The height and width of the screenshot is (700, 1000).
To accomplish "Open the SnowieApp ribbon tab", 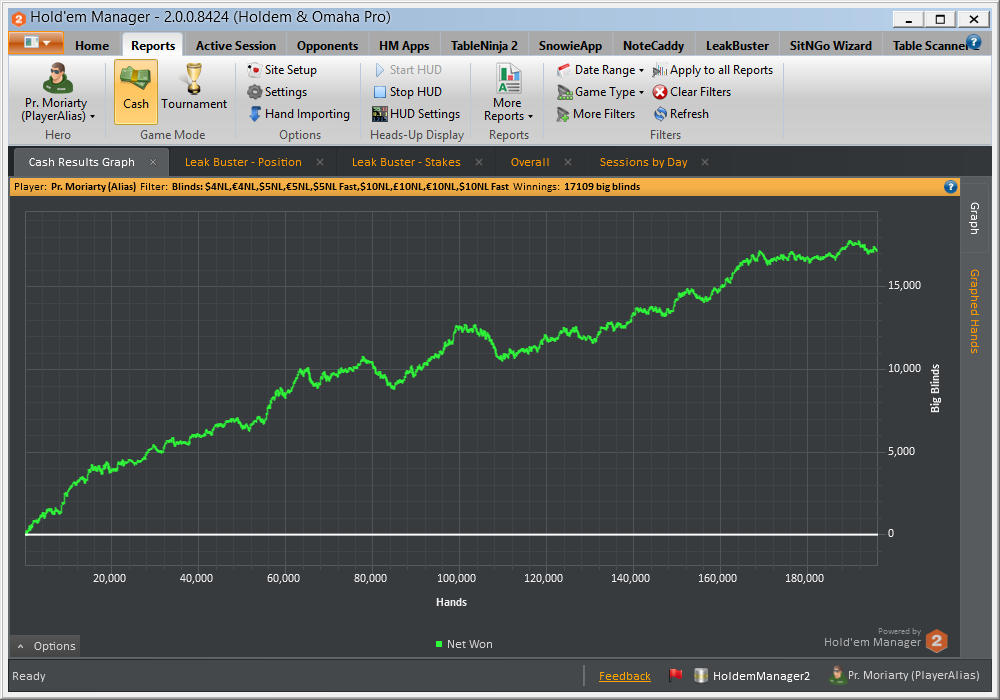I will click(570, 46).
